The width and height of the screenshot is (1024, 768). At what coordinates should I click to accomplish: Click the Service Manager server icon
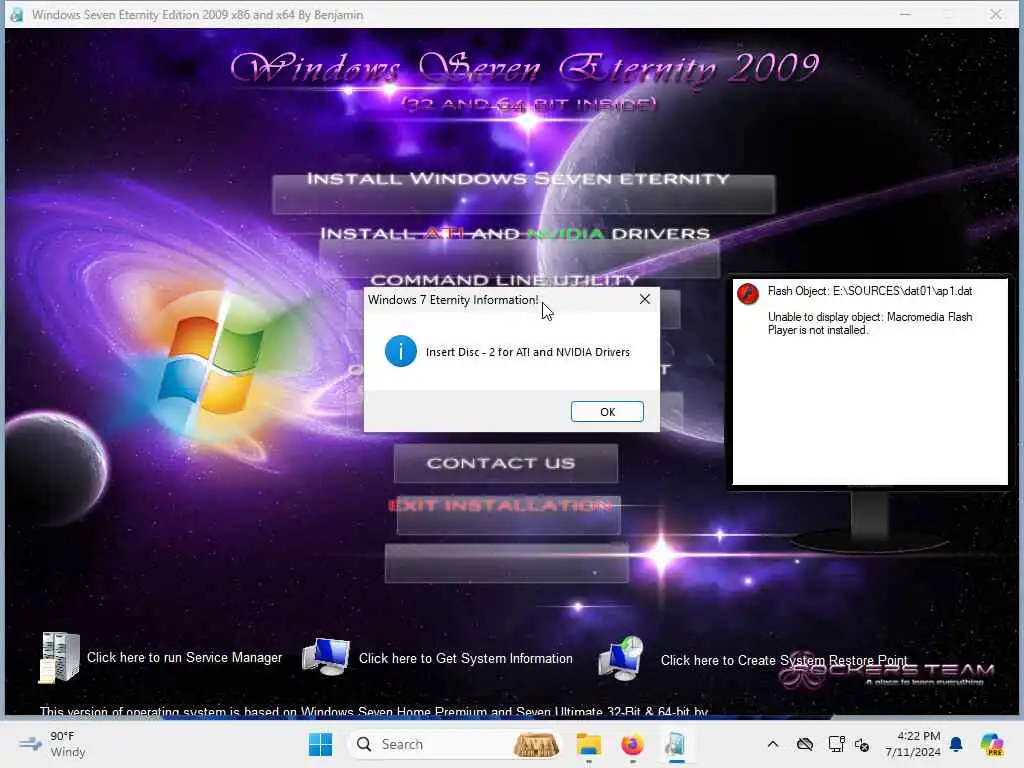tap(59, 657)
